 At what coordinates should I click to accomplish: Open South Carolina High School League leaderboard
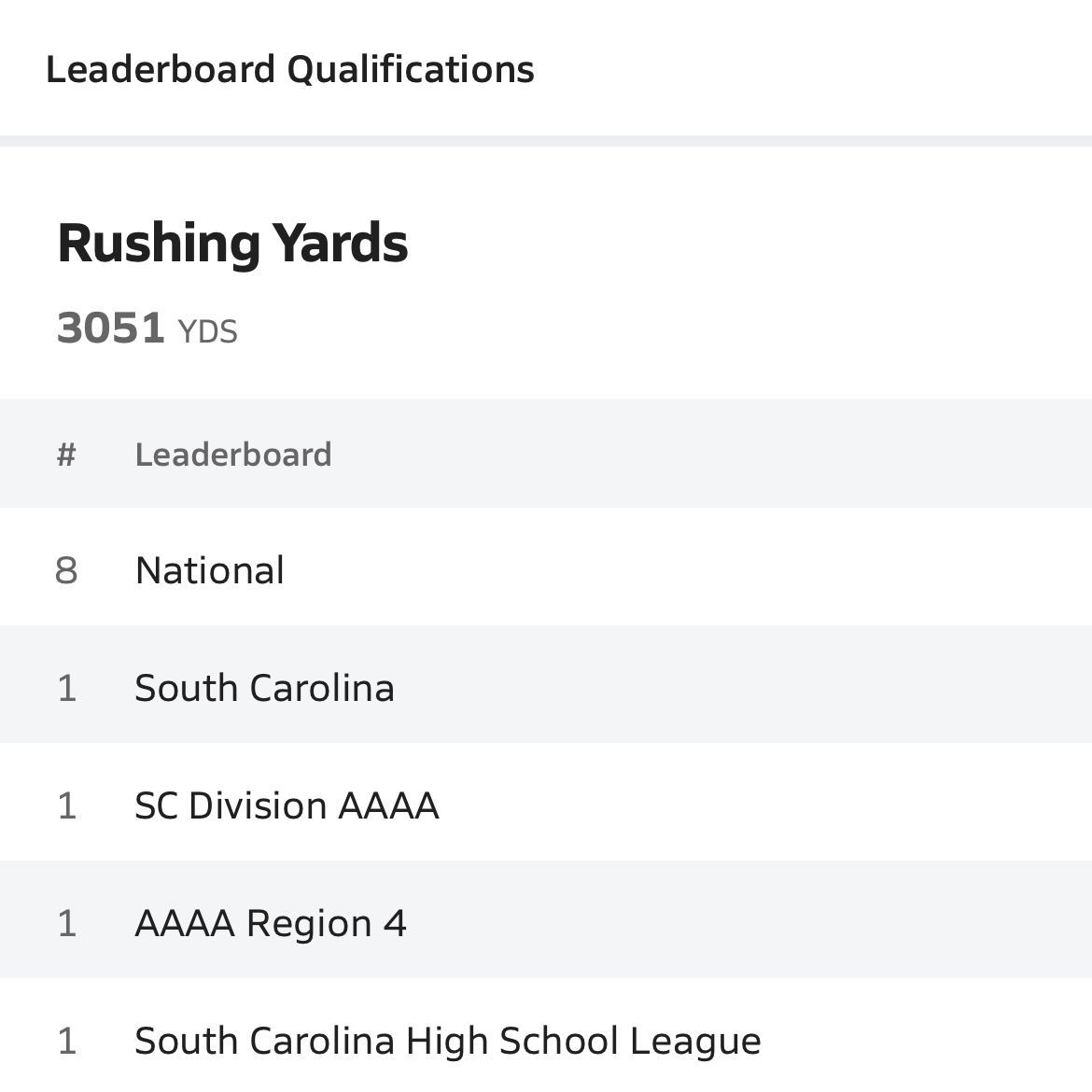[x=447, y=1041]
